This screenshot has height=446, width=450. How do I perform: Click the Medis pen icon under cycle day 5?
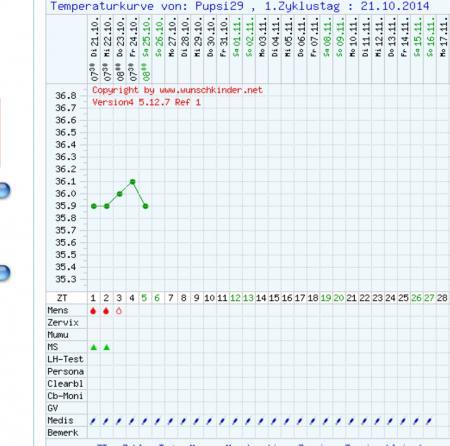(x=145, y=421)
